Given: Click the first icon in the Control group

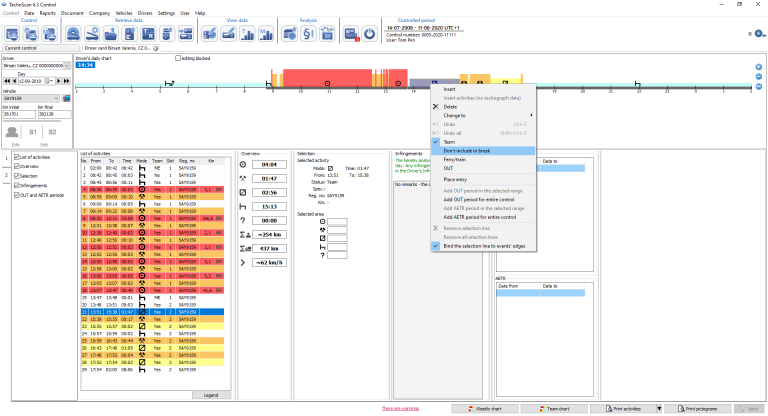Looking at the screenshot, I should (12, 34).
